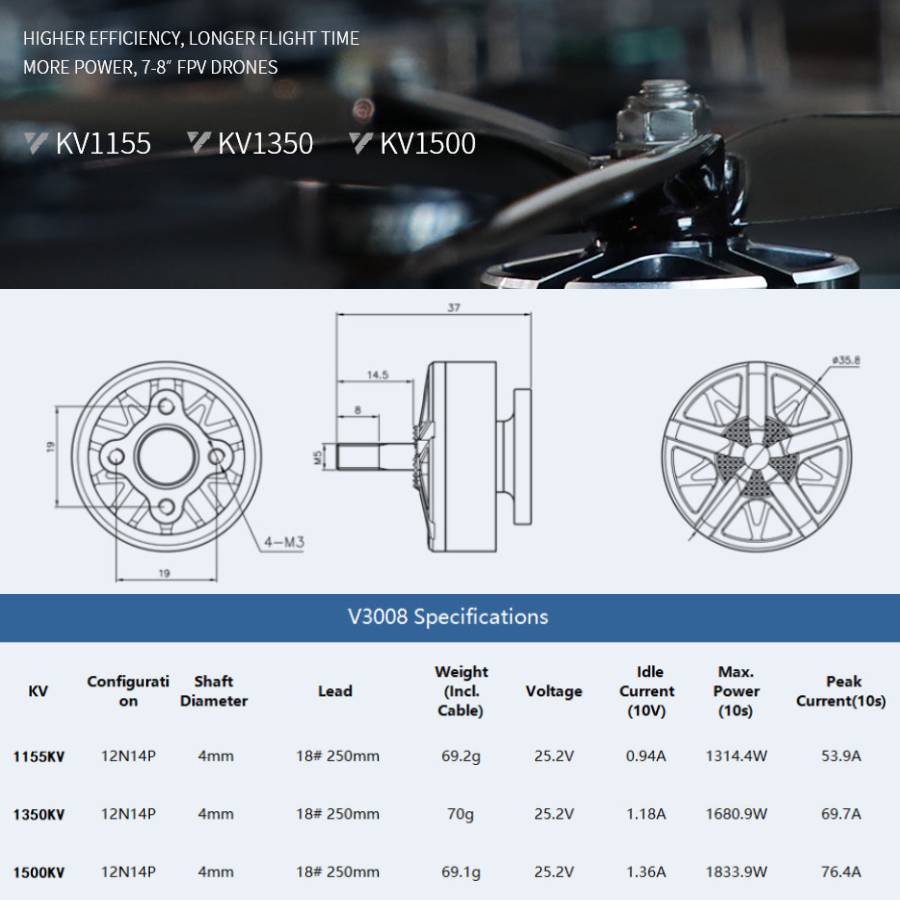Click the V3008 Specifications header bar
The image size is (900, 900).
coord(449,616)
